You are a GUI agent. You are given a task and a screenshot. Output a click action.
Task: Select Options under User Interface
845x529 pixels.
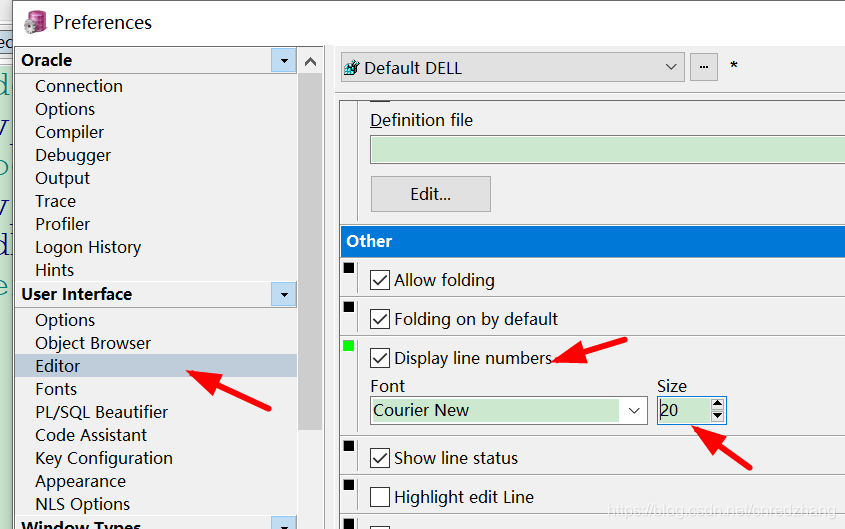pyautogui.click(x=65, y=321)
